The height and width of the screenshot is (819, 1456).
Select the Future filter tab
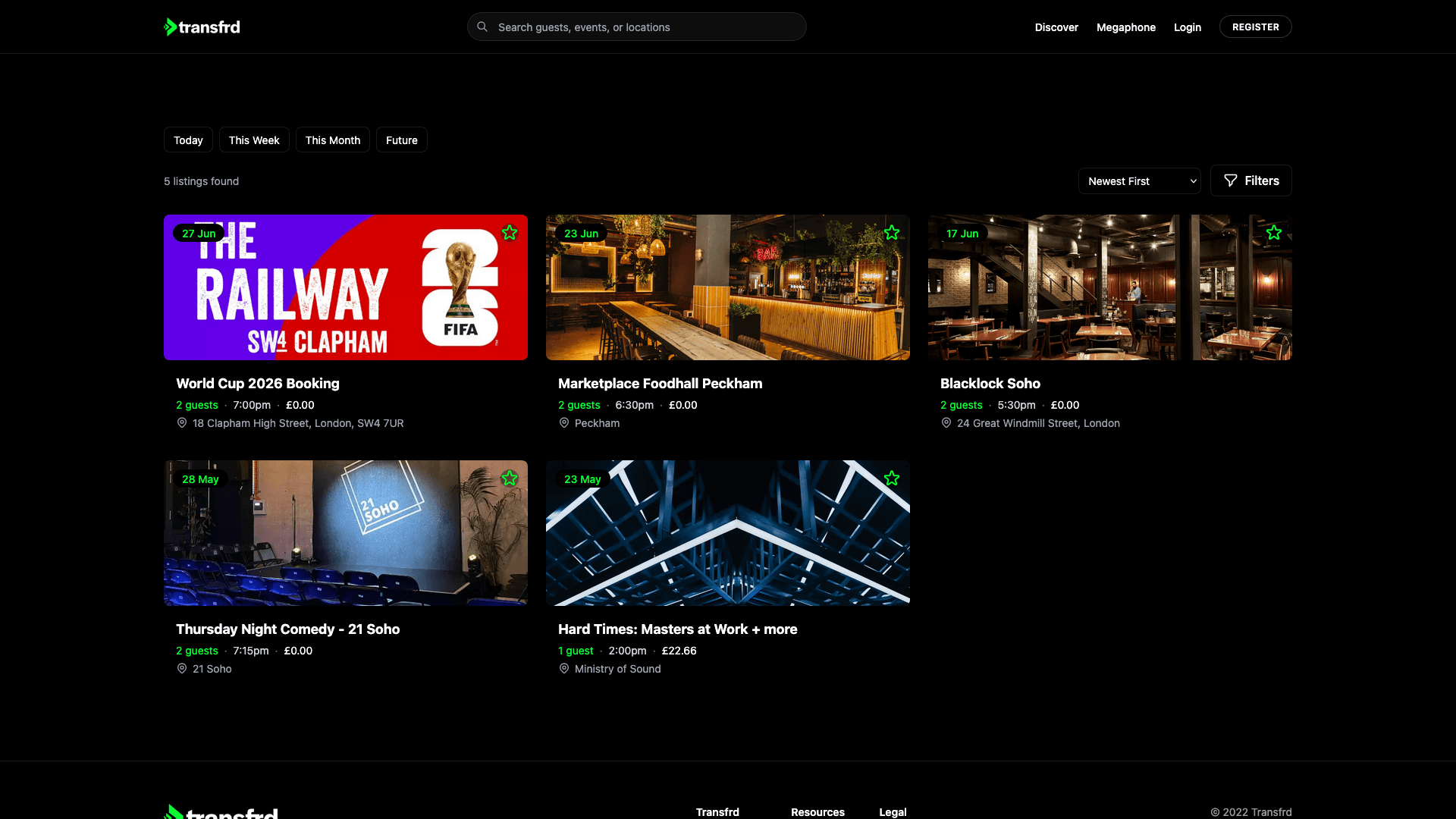pyautogui.click(x=402, y=140)
